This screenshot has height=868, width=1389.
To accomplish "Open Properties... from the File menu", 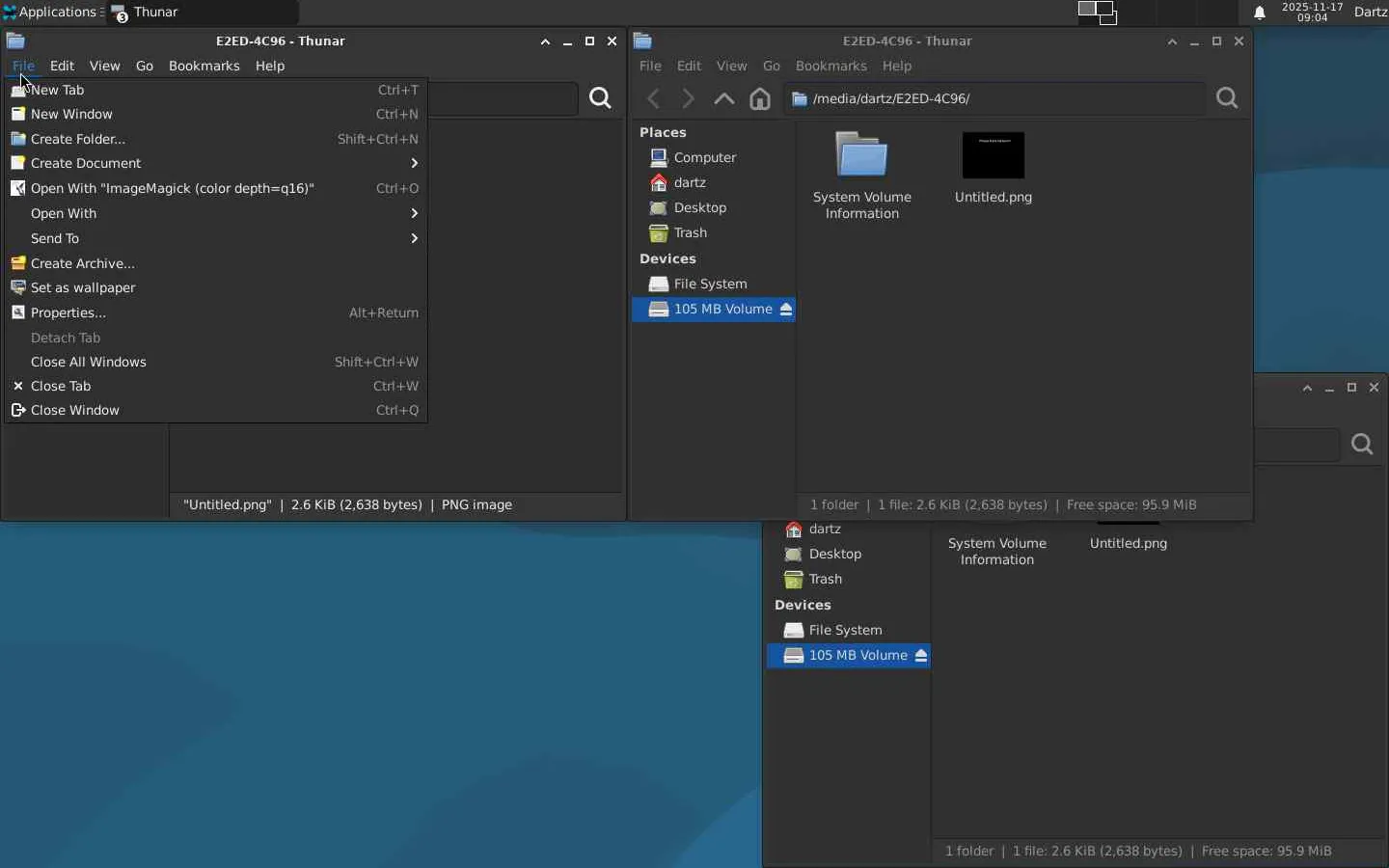I will pos(216,312).
